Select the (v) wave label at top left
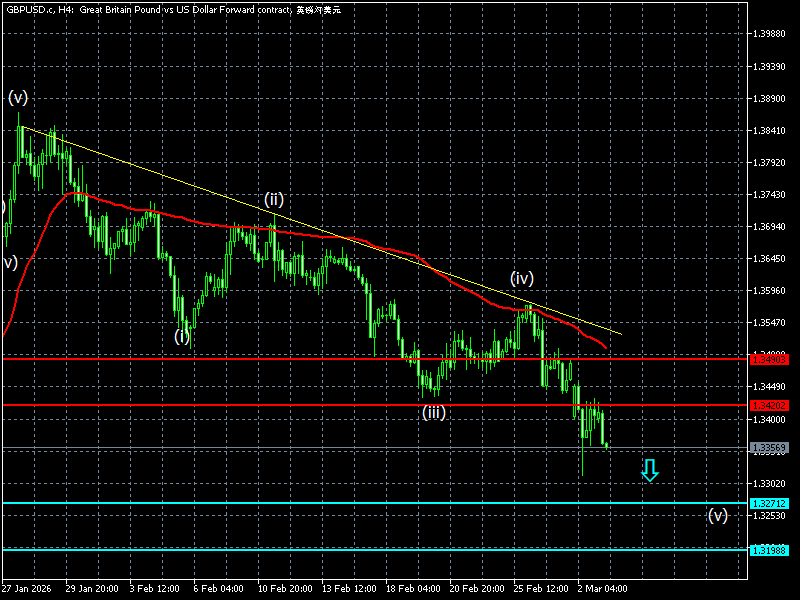 coord(18,97)
